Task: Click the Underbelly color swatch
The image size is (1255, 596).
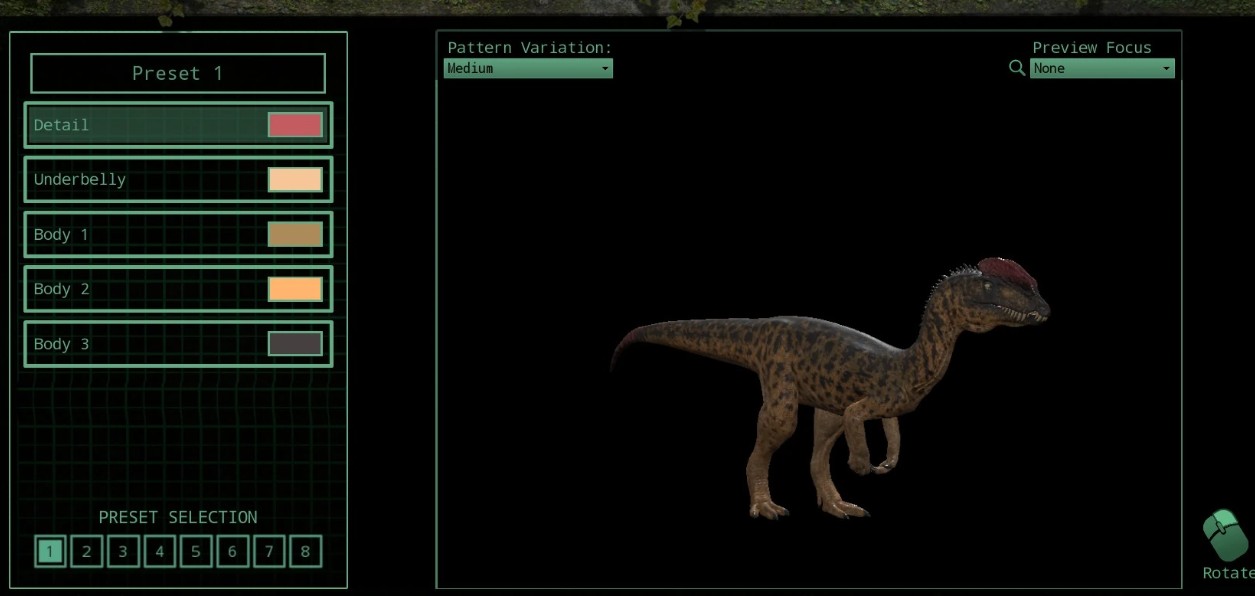Action: (x=295, y=180)
